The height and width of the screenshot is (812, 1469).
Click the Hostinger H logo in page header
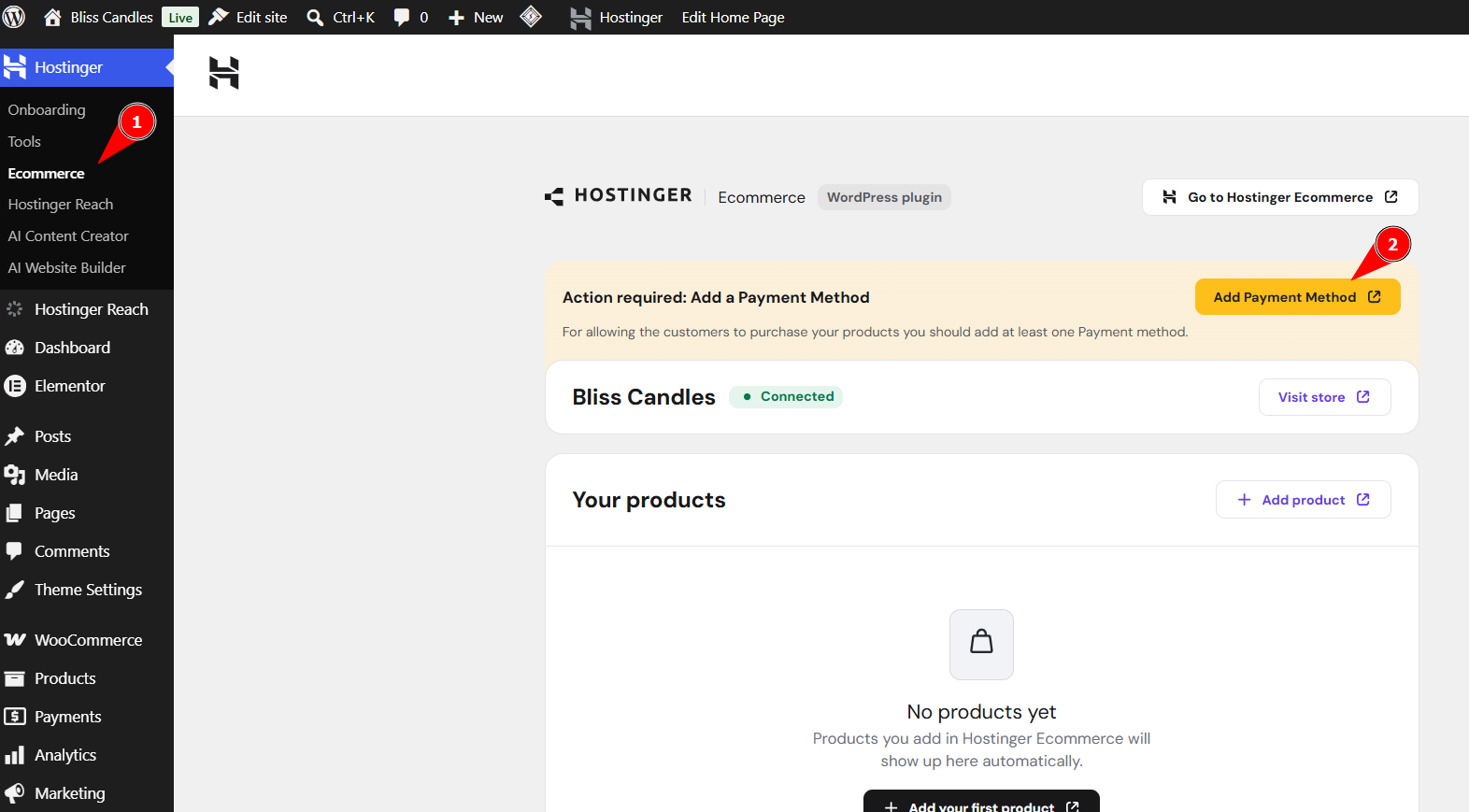pyautogui.click(x=224, y=73)
